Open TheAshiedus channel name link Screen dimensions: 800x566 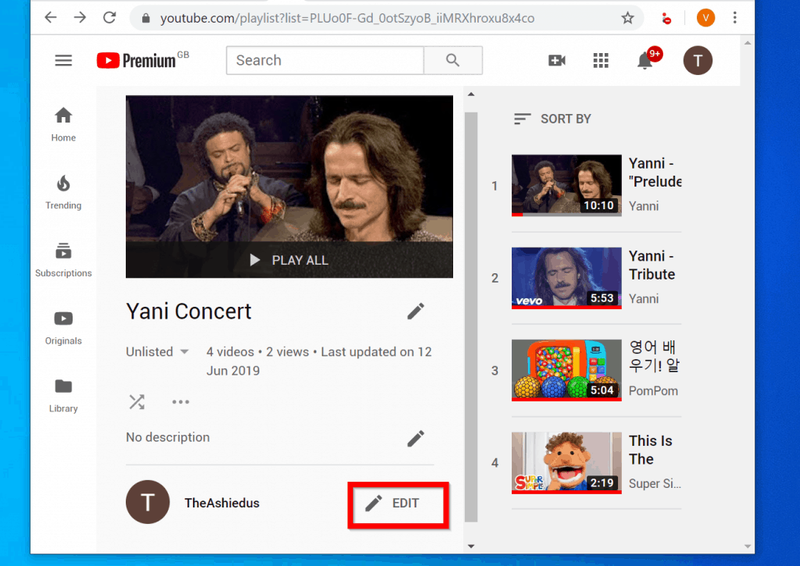tap(222, 503)
